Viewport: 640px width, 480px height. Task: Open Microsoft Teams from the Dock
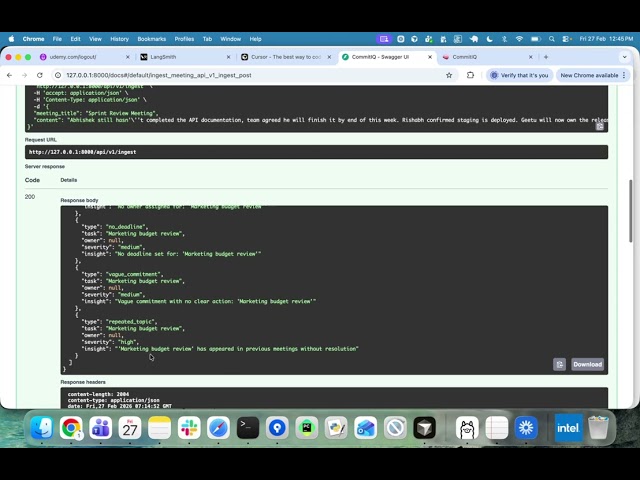pyautogui.click(x=100, y=427)
